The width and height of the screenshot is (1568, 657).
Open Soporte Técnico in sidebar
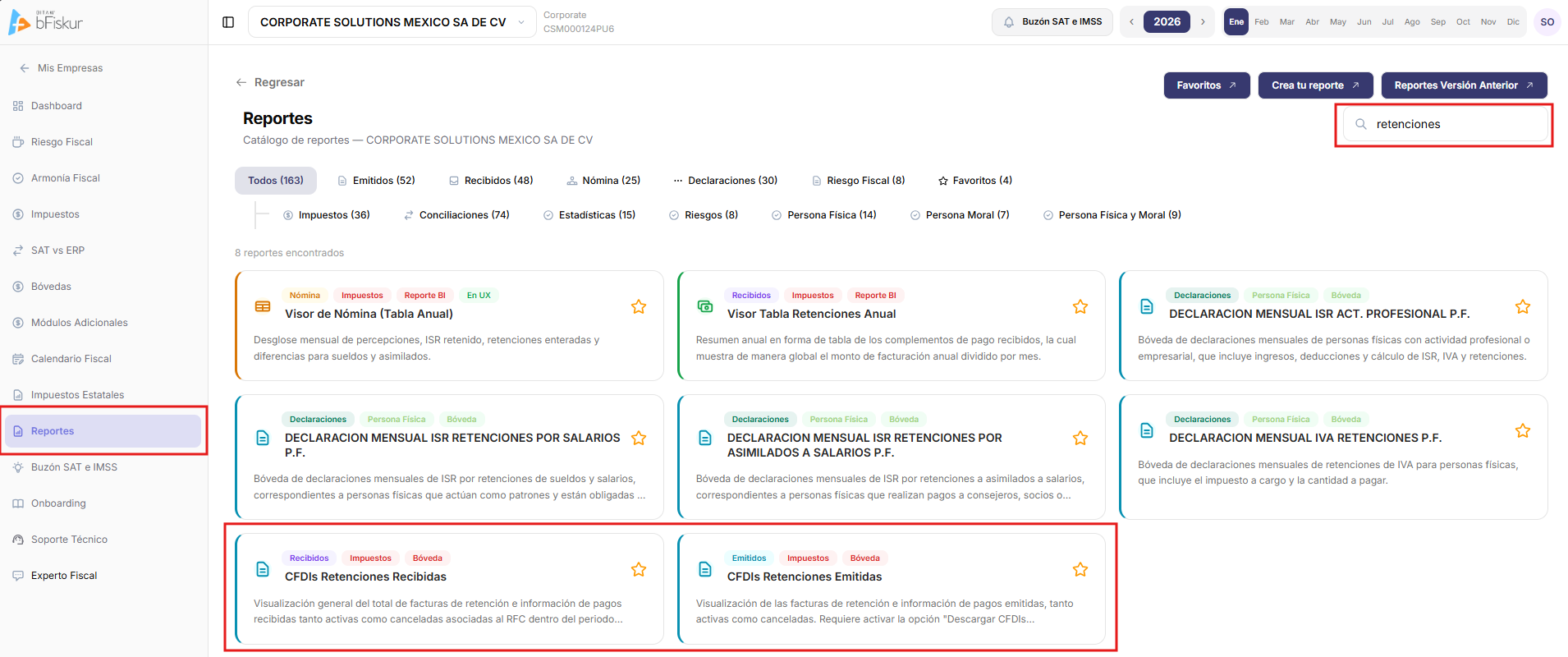pyautogui.click(x=103, y=540)
